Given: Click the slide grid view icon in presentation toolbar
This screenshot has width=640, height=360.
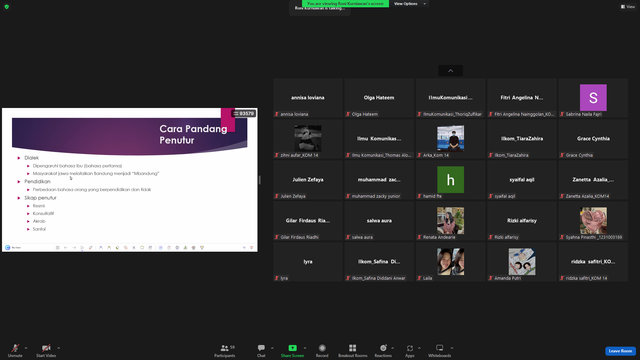Looking at the screenshot, I should 58,247.
